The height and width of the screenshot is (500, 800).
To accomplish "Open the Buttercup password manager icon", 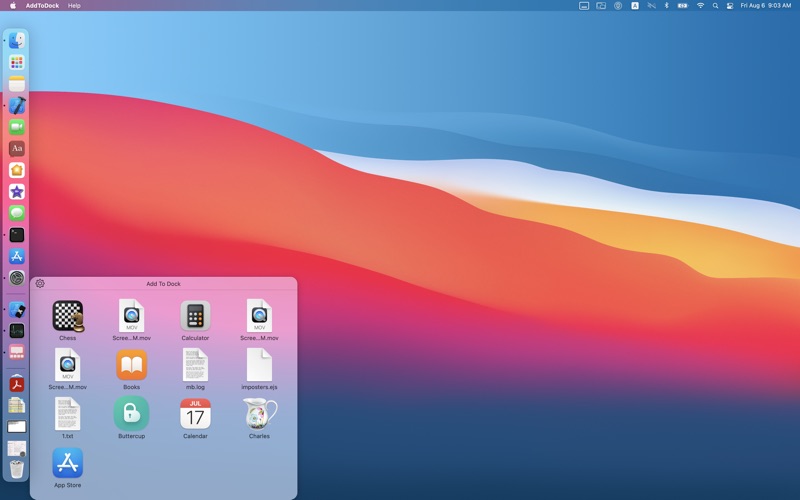I will pos(132,414).
